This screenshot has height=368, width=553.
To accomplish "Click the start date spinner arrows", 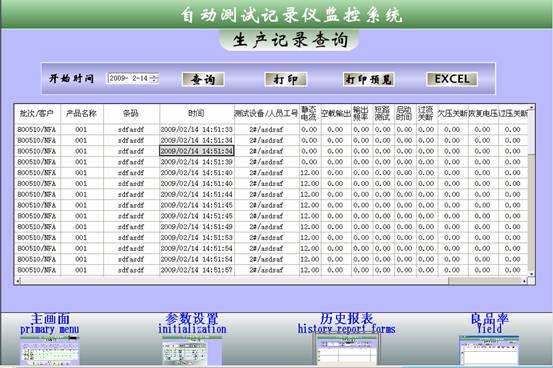I will pyautogui.click(x=154, y=78).
